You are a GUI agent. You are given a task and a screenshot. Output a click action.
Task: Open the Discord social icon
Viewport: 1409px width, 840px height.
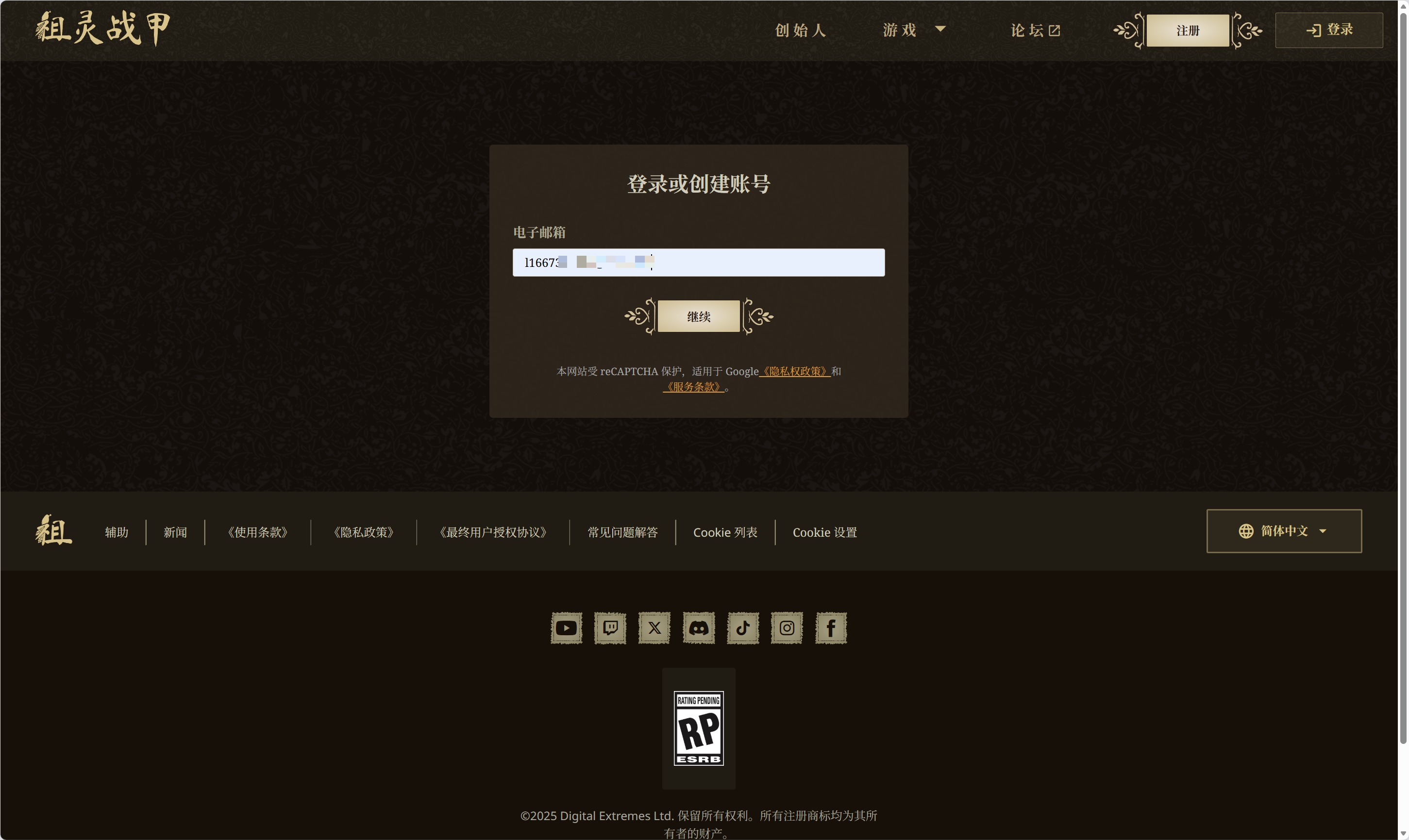pos(698,628)
